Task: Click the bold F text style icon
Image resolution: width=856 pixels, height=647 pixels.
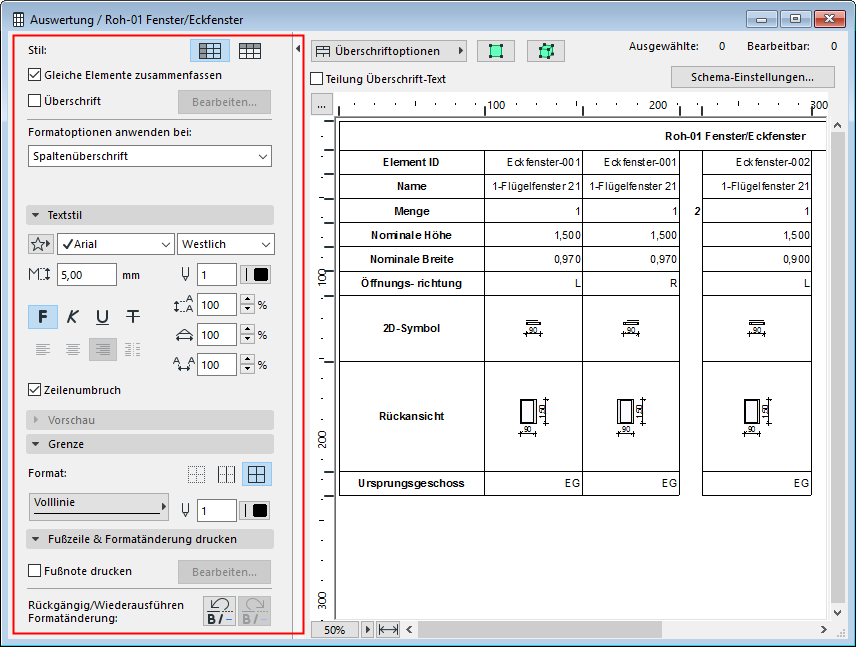Action: (43, 317)
